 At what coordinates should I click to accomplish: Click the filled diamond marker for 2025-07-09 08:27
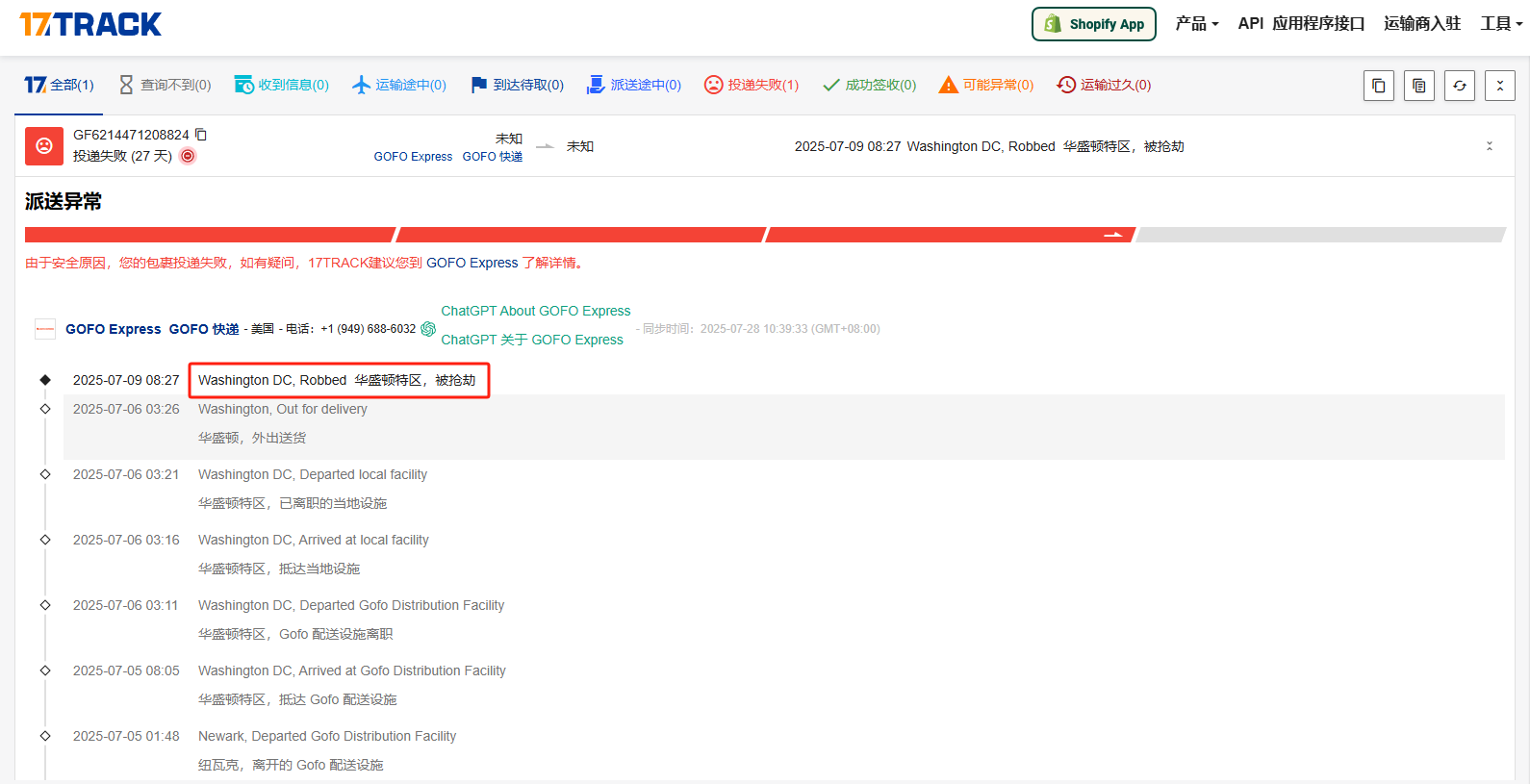click(45, 380)
